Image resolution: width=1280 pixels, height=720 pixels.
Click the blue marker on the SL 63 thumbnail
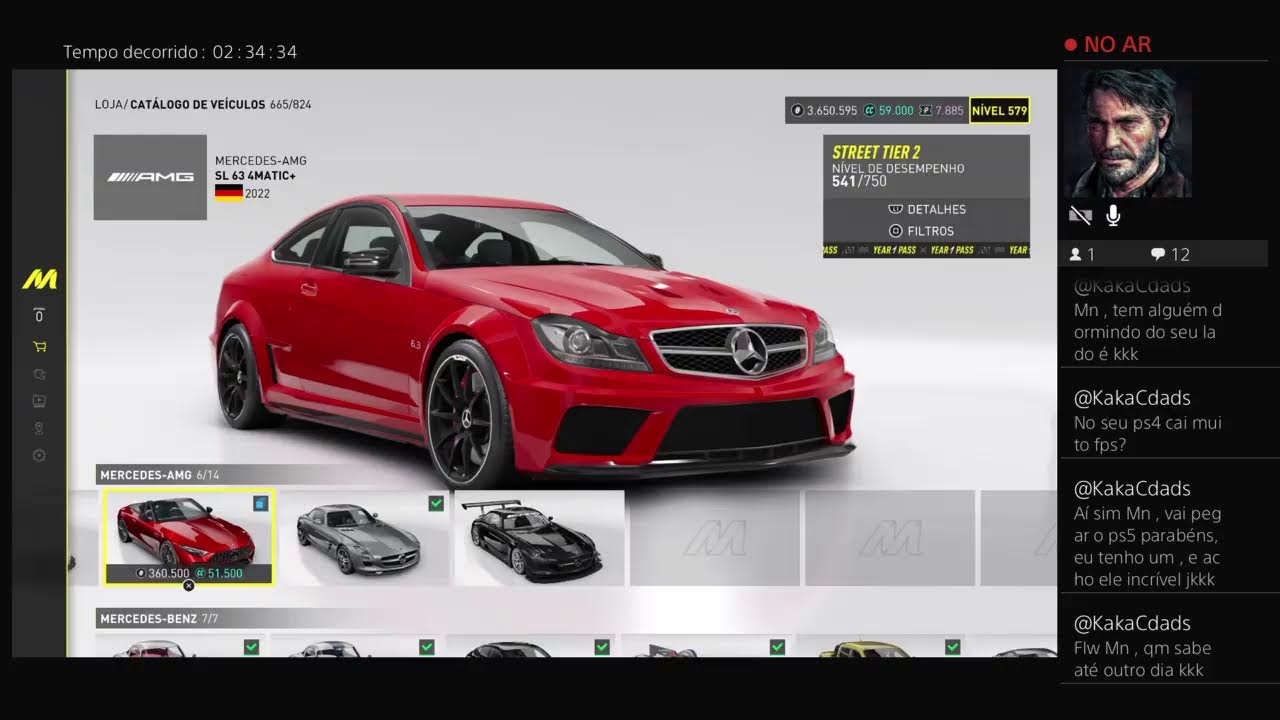click(261, 503)
